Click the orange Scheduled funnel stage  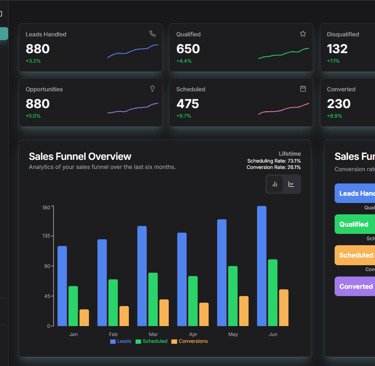(355, 255)
